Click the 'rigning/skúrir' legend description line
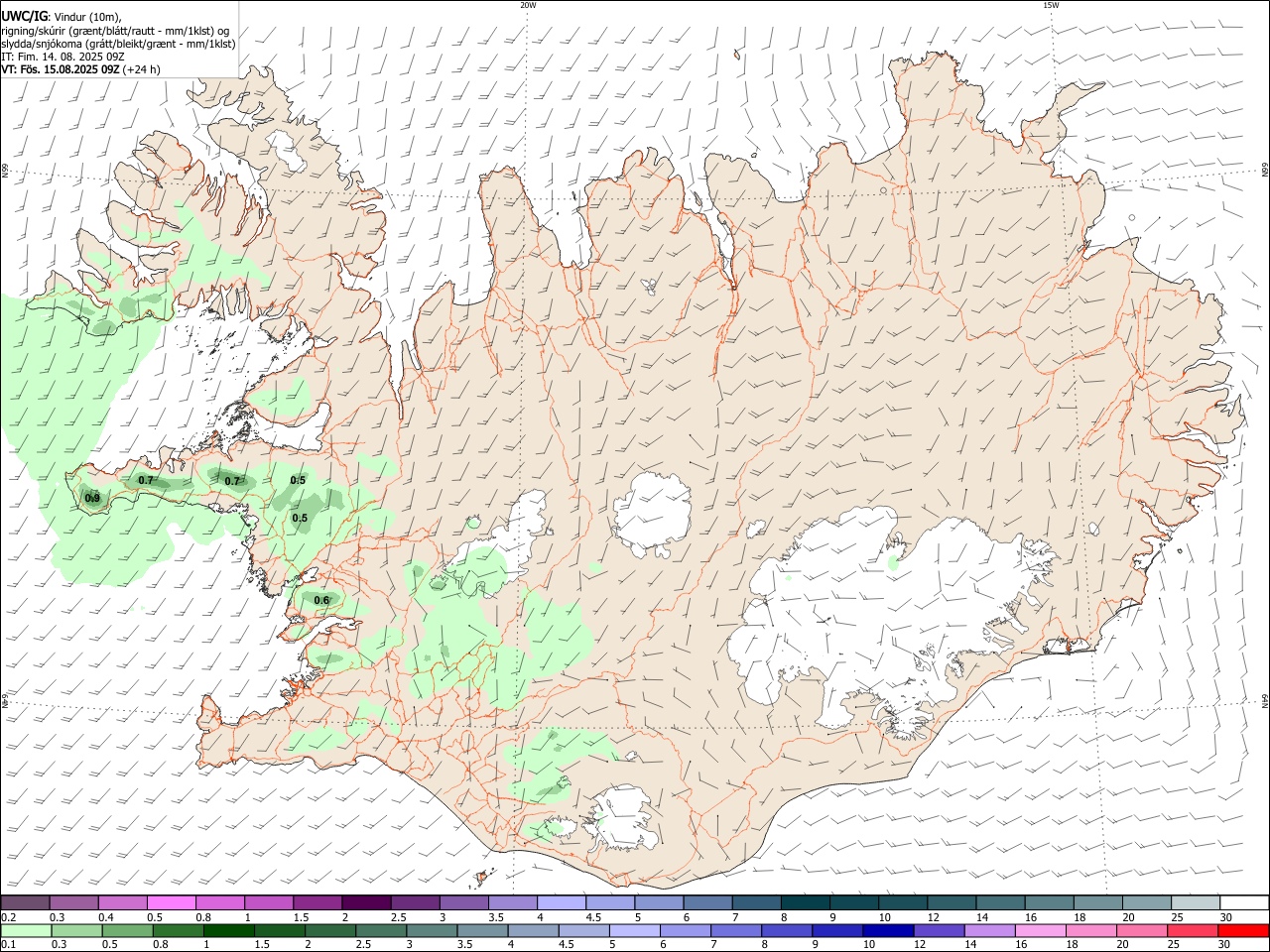1270x952 pixels. [115, 31]
